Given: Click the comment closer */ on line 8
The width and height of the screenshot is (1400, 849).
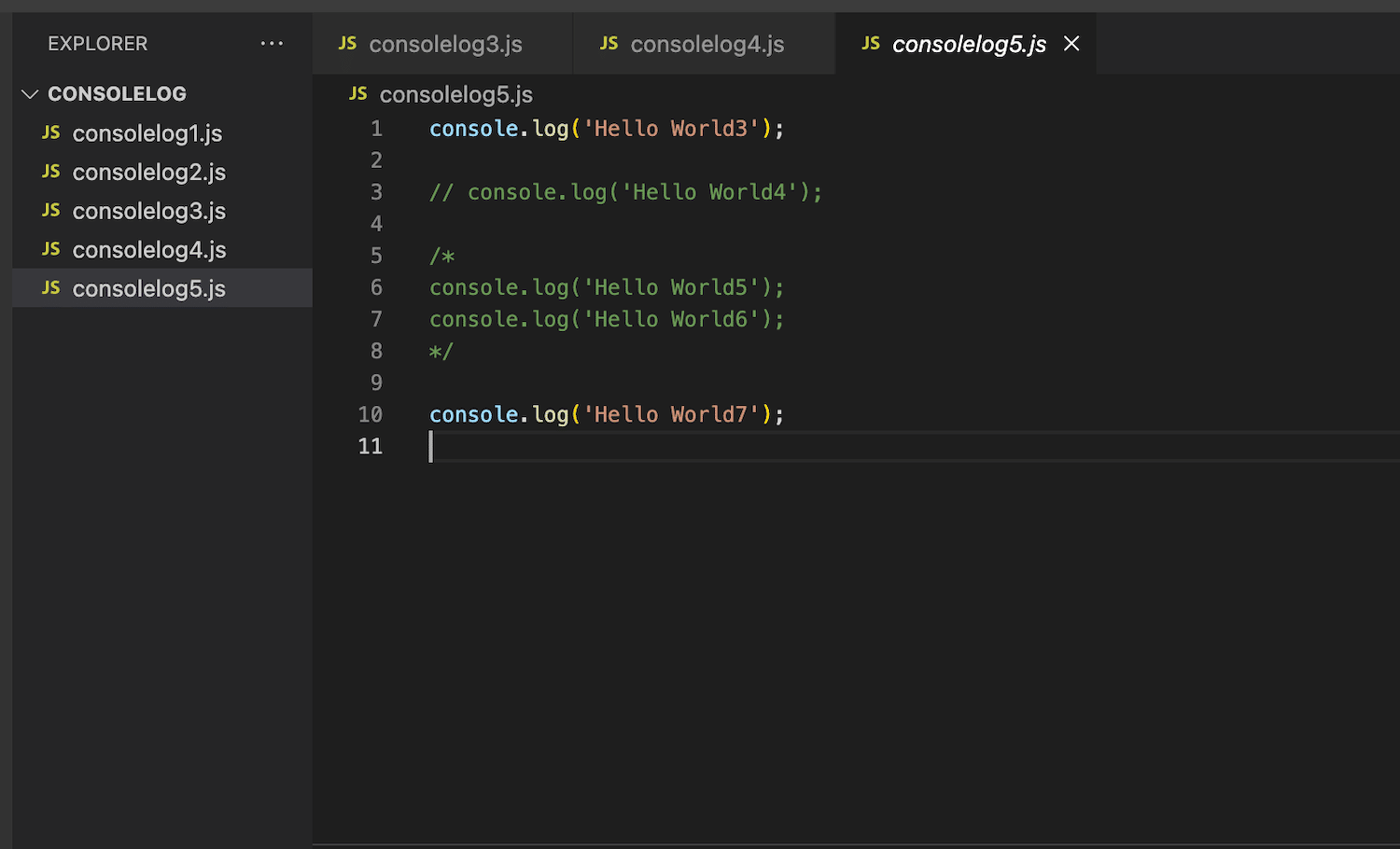Looking at the screenshot, I should tap(441, 352).
